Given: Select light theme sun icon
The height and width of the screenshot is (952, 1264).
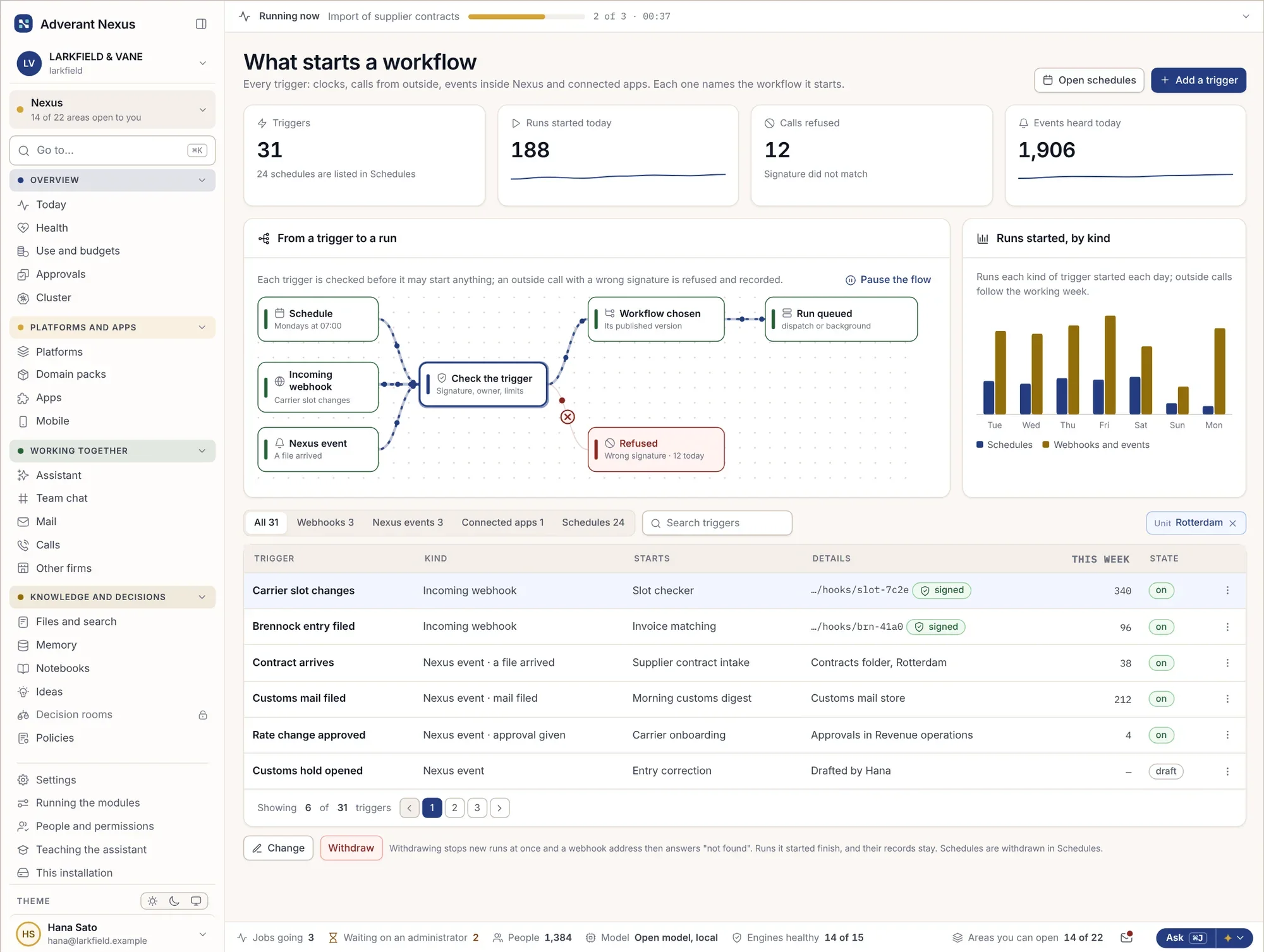Looking at the screenshot, I should coord(152,901).
